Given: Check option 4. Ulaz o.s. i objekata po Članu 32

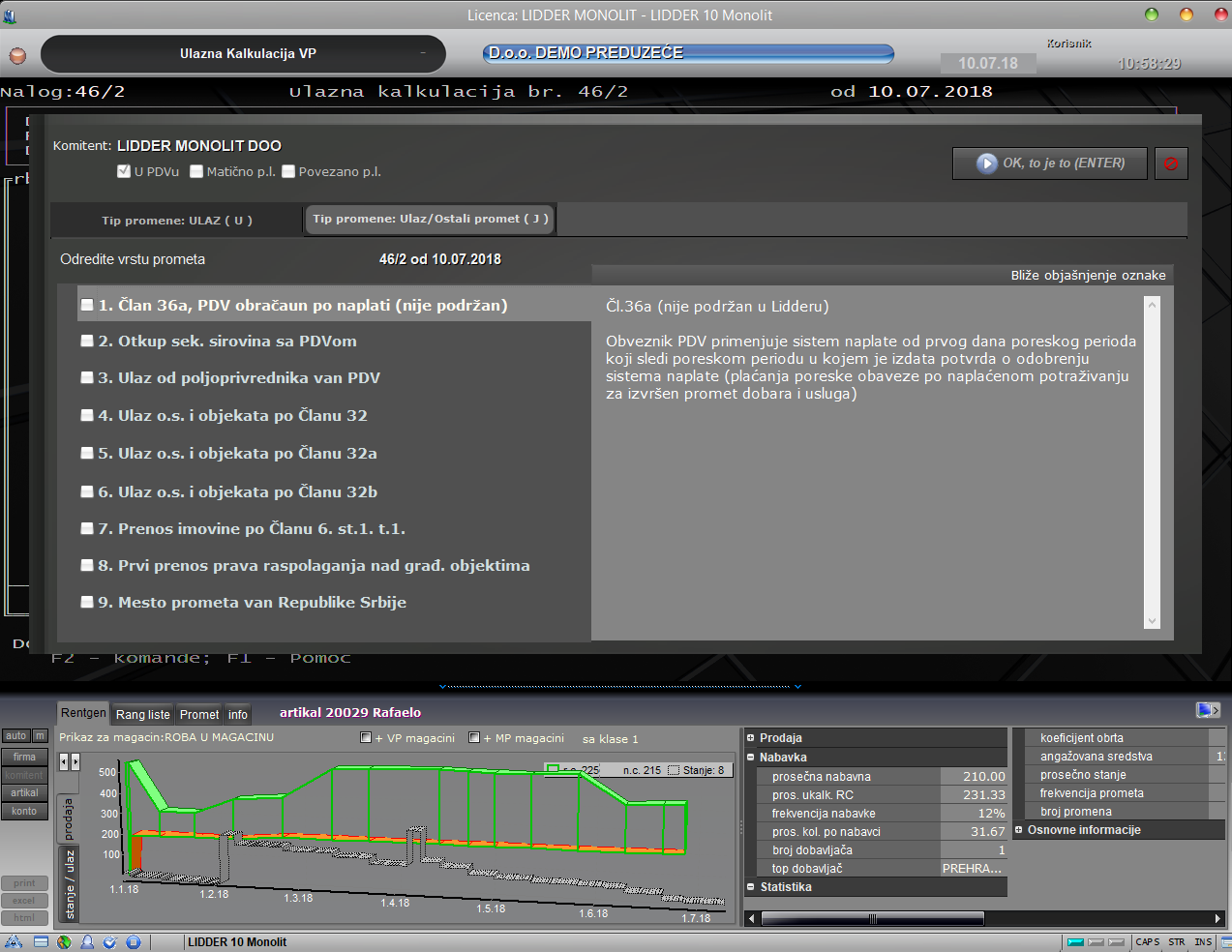Looking at the screenshot, I should [87, 415].
